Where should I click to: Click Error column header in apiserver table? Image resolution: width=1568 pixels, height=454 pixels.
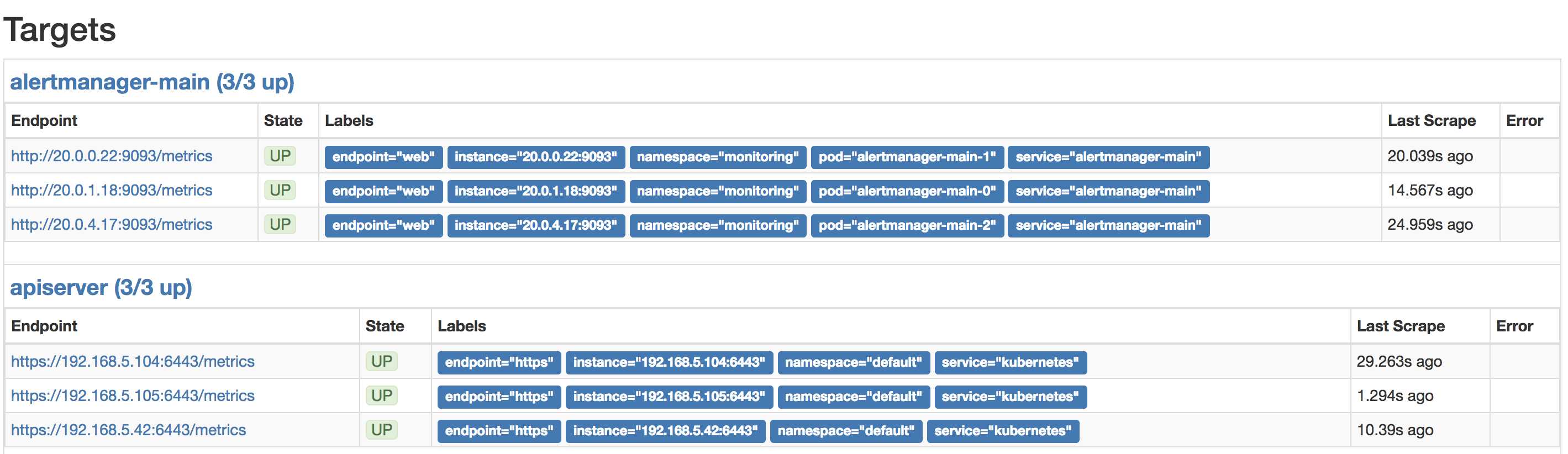pos(1514,326)
